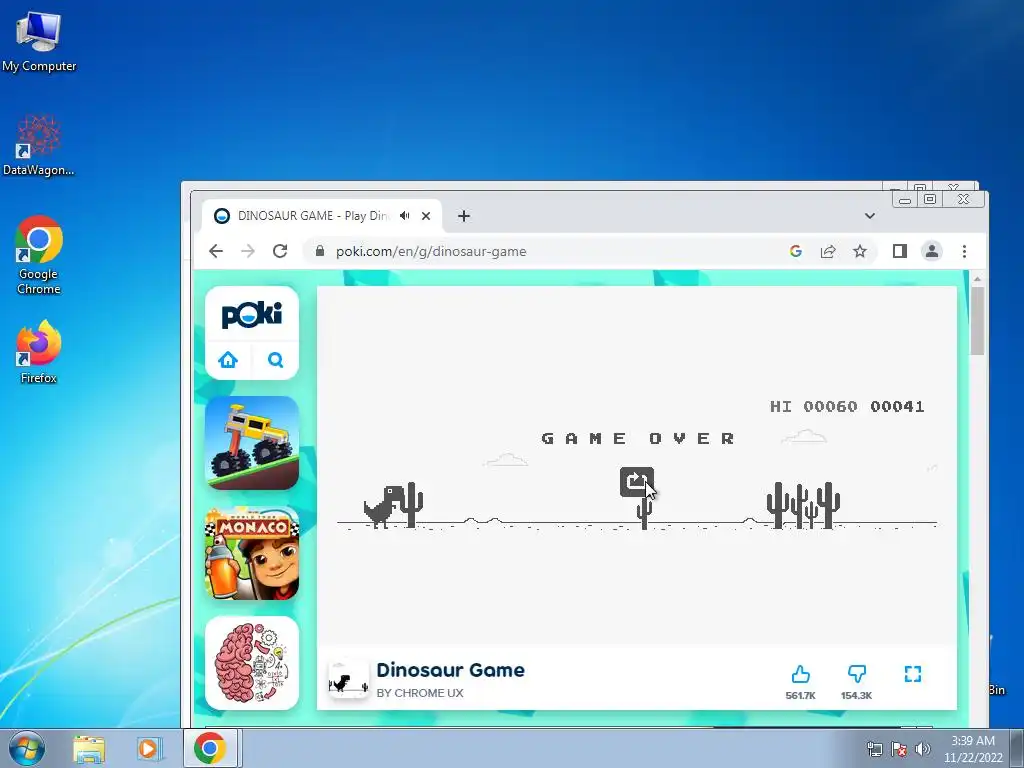Open the Chrome profile menu
This screenshot has height=768, width=1024.
(x=932, y=251)
